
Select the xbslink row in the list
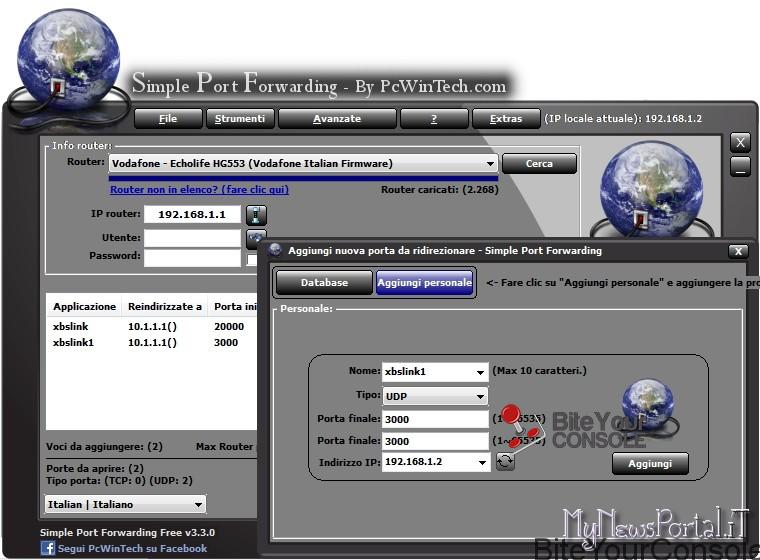coord(151,326)
